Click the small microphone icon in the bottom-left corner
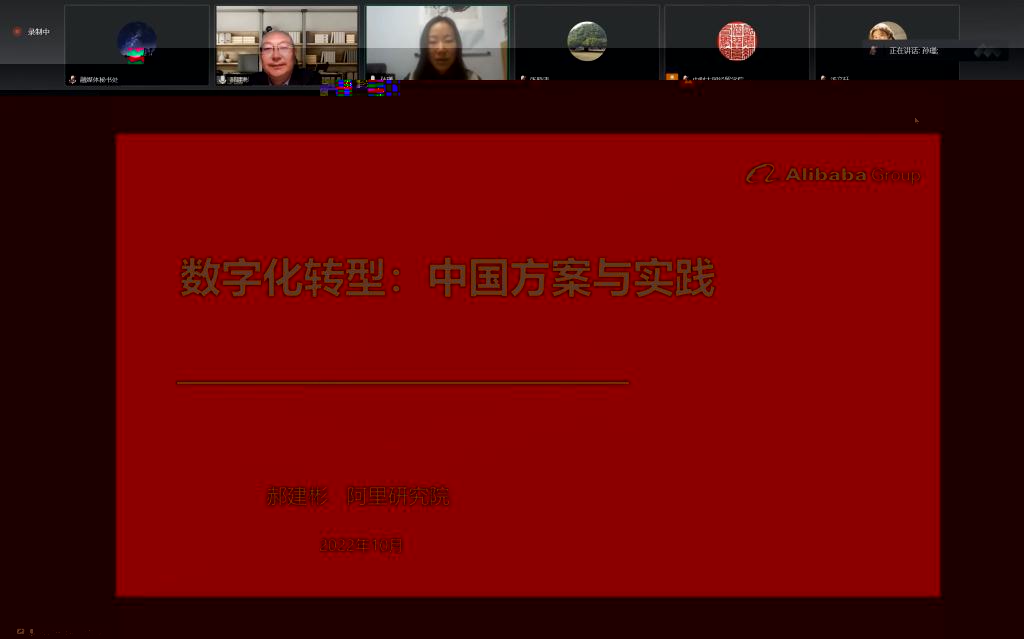Screen dimensions: 1024x639 (x=31, y=631)
